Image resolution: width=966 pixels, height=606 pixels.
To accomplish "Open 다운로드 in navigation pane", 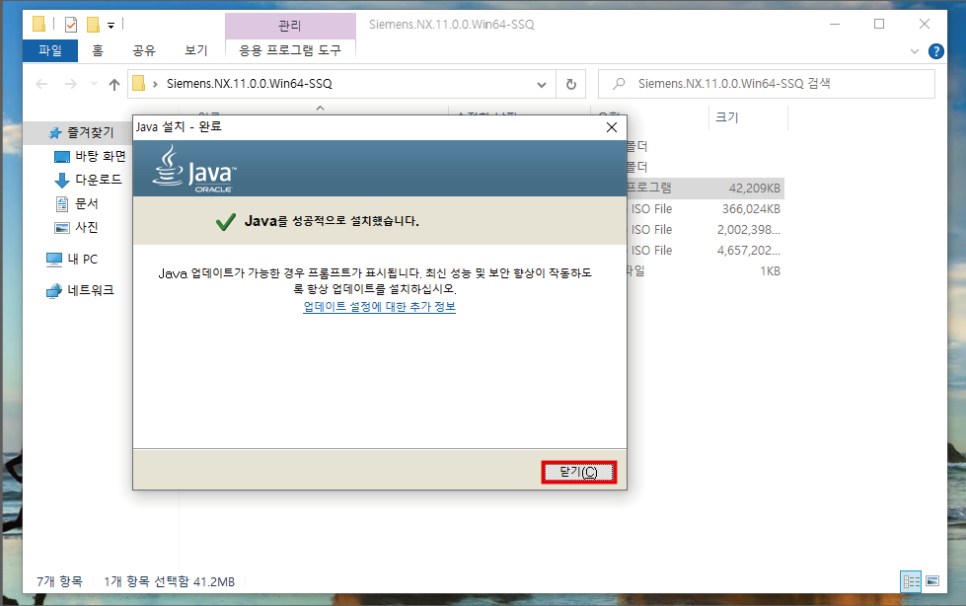I will 99,180.
